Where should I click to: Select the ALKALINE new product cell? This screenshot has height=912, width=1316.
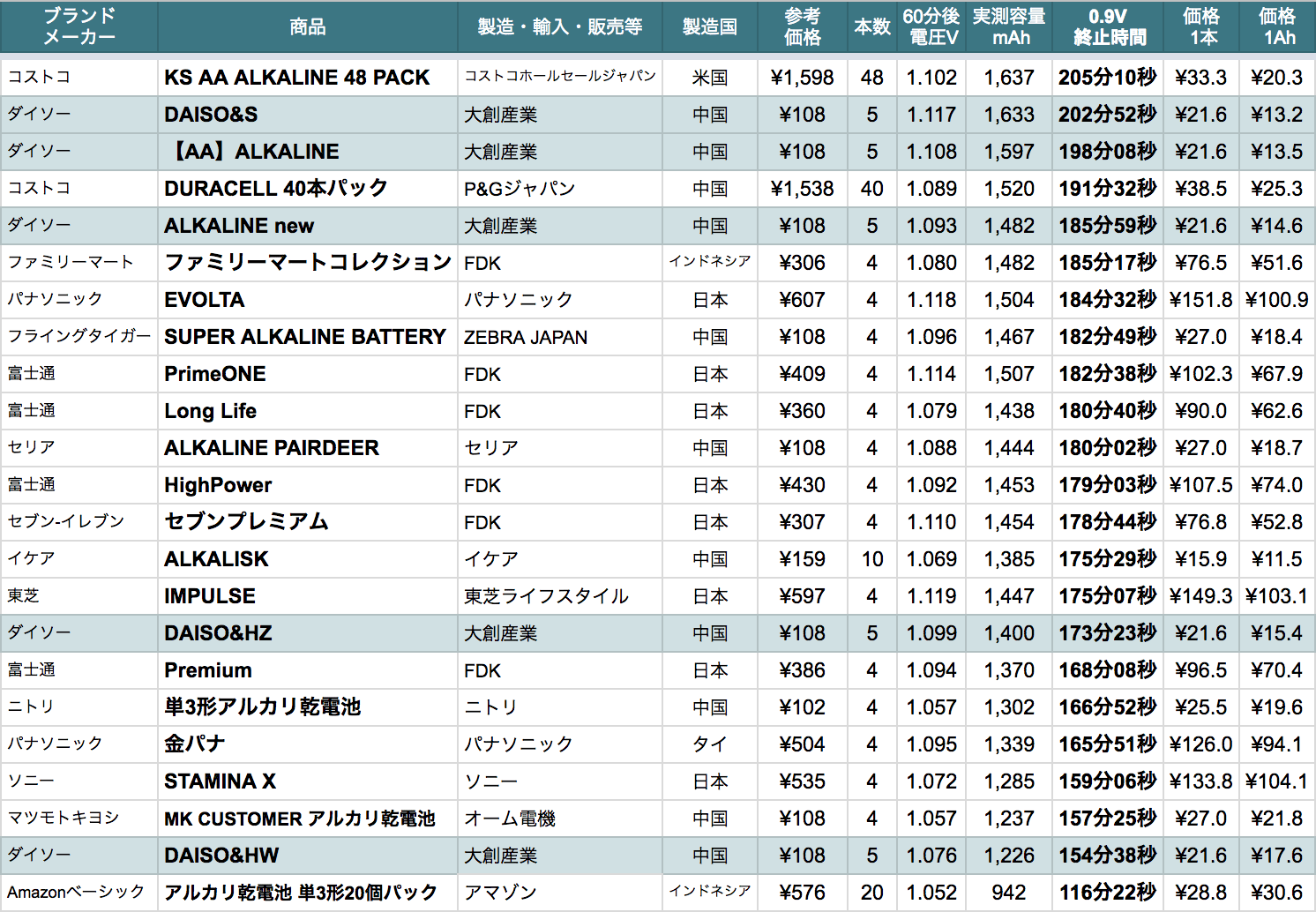[308, 226]
